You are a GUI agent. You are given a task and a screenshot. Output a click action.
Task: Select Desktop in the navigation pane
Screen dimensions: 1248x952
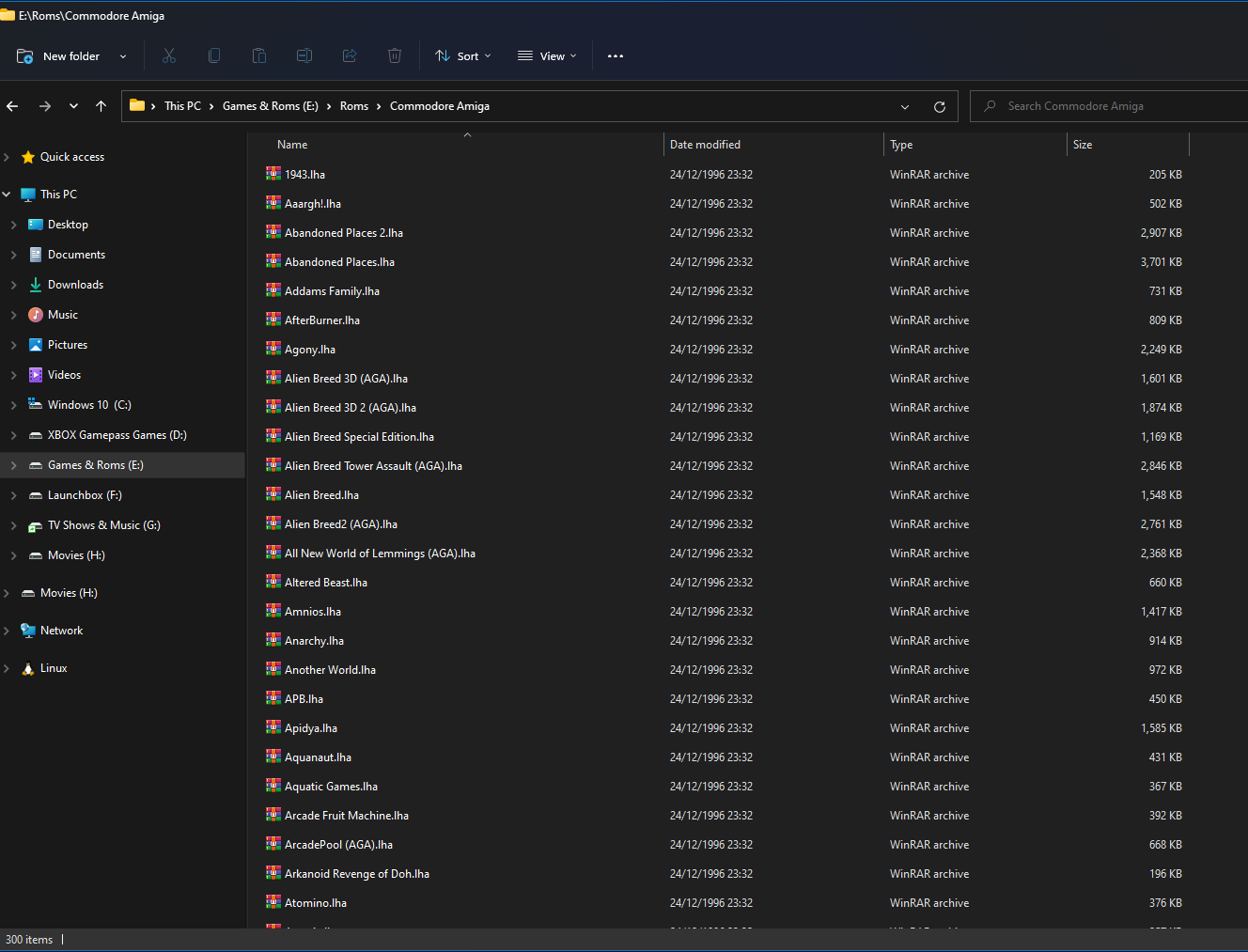point(68,225)
